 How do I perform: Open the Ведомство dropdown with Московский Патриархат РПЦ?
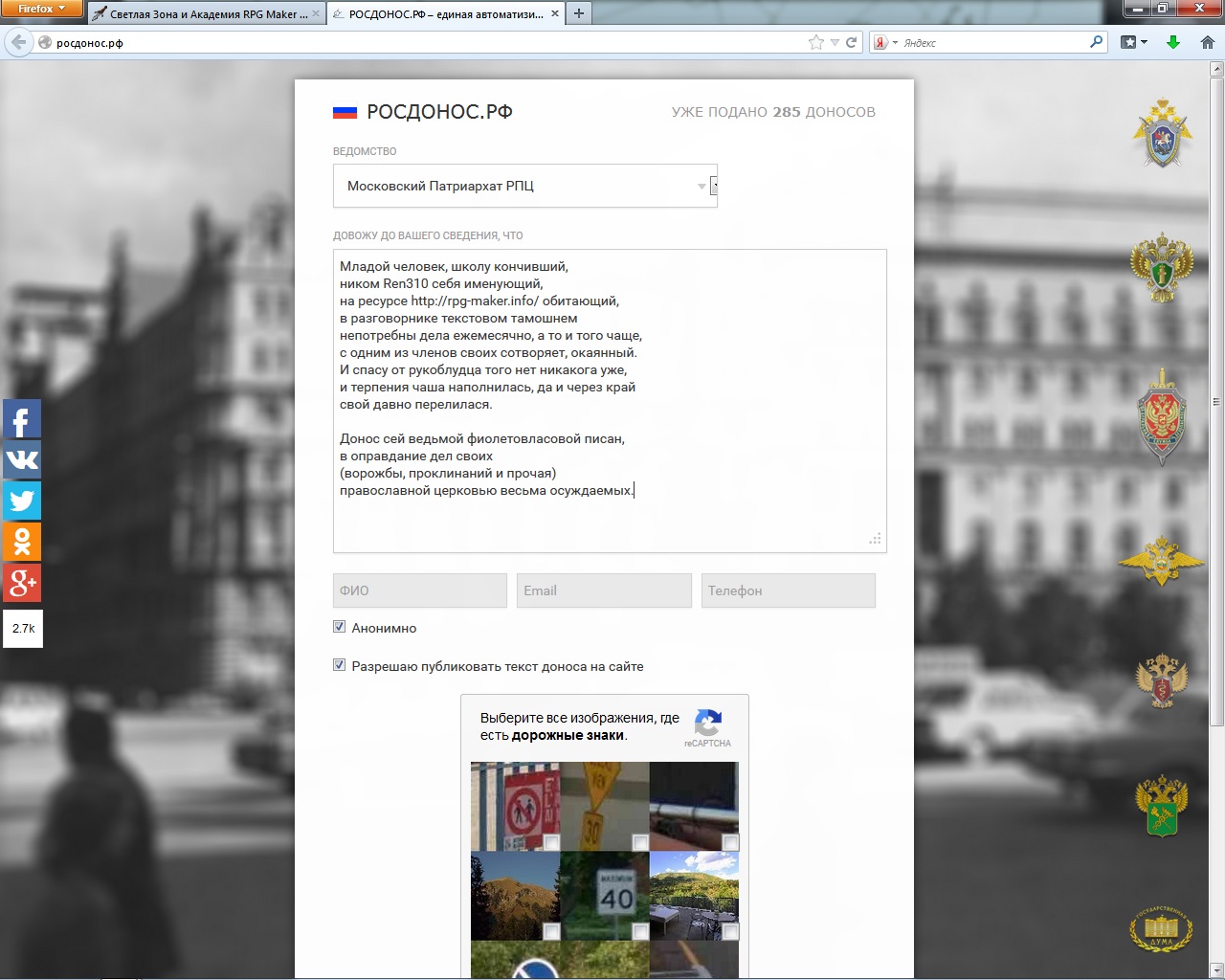coord(525,186)
